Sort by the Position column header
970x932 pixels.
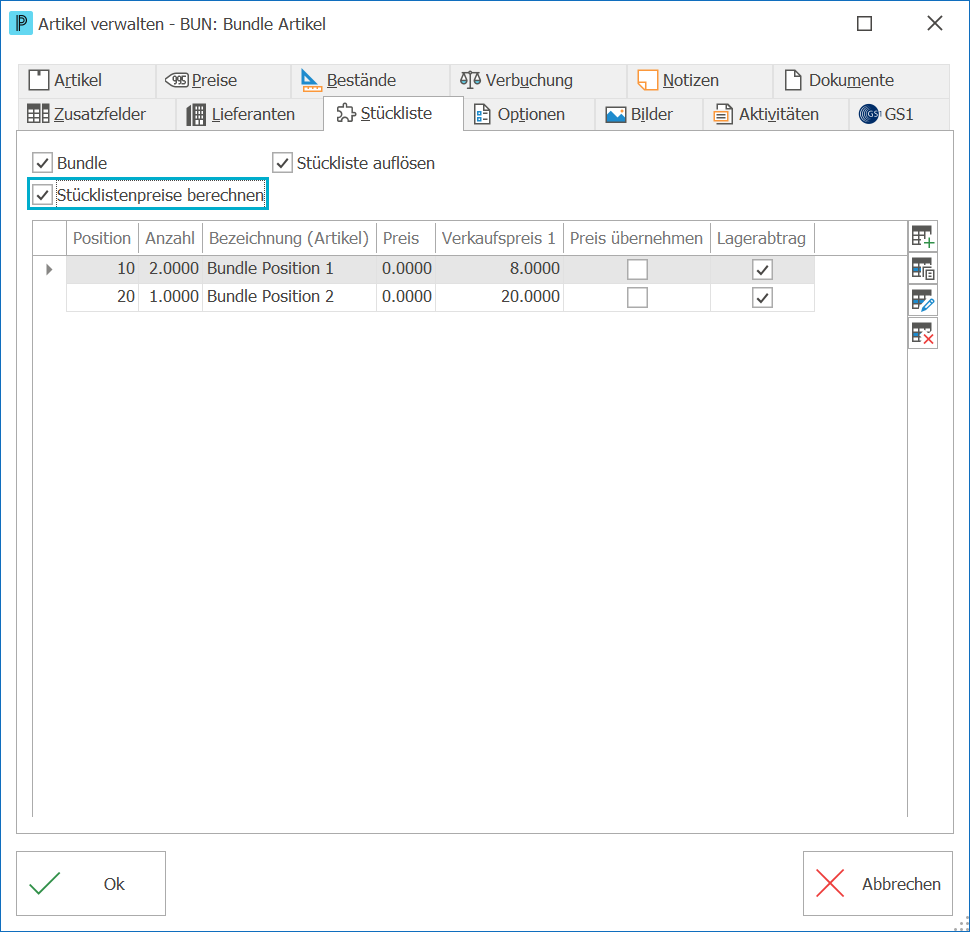(x=102, y=238)
